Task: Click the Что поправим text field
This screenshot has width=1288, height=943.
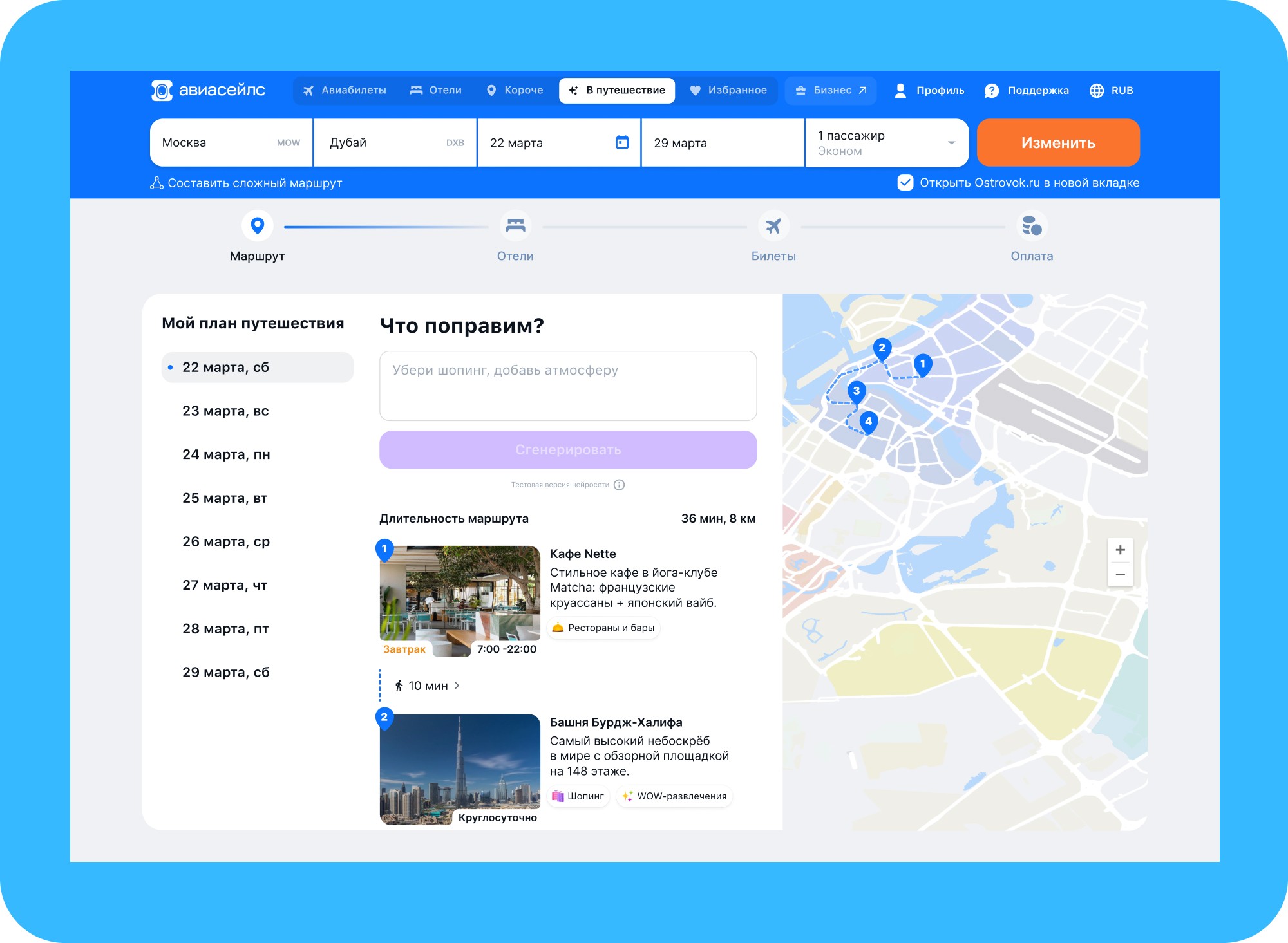Action: [567, 386]
